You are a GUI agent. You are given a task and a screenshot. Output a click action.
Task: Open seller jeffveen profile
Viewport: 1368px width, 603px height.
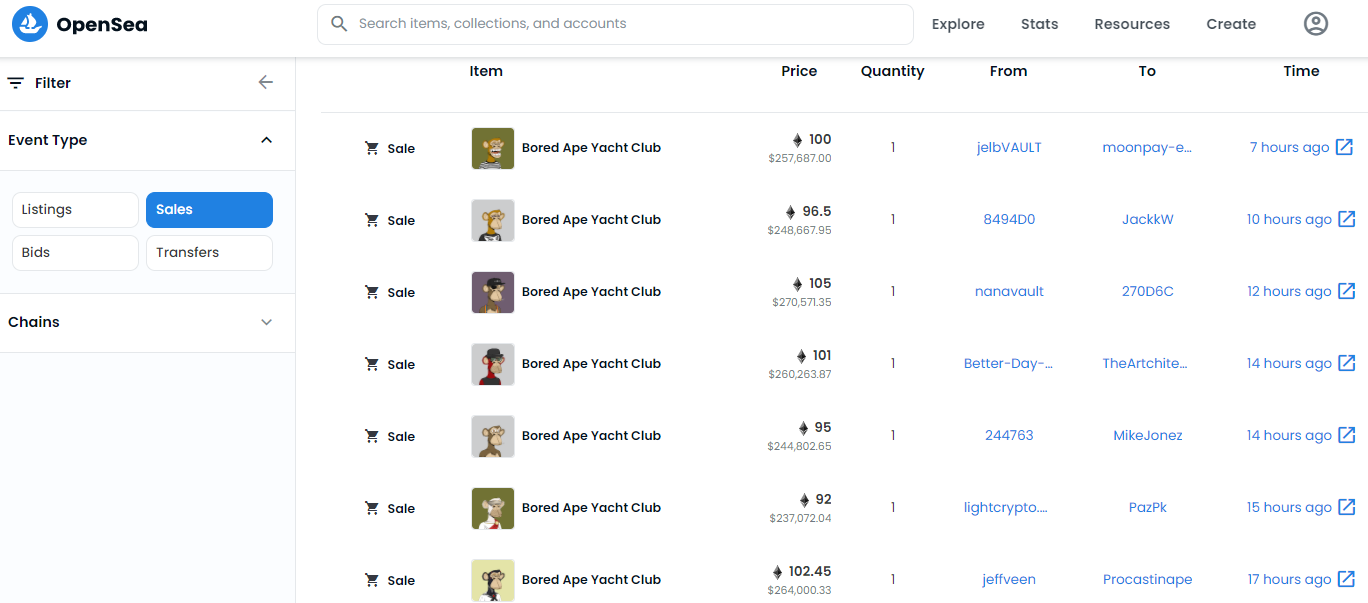click(1009, 579)
